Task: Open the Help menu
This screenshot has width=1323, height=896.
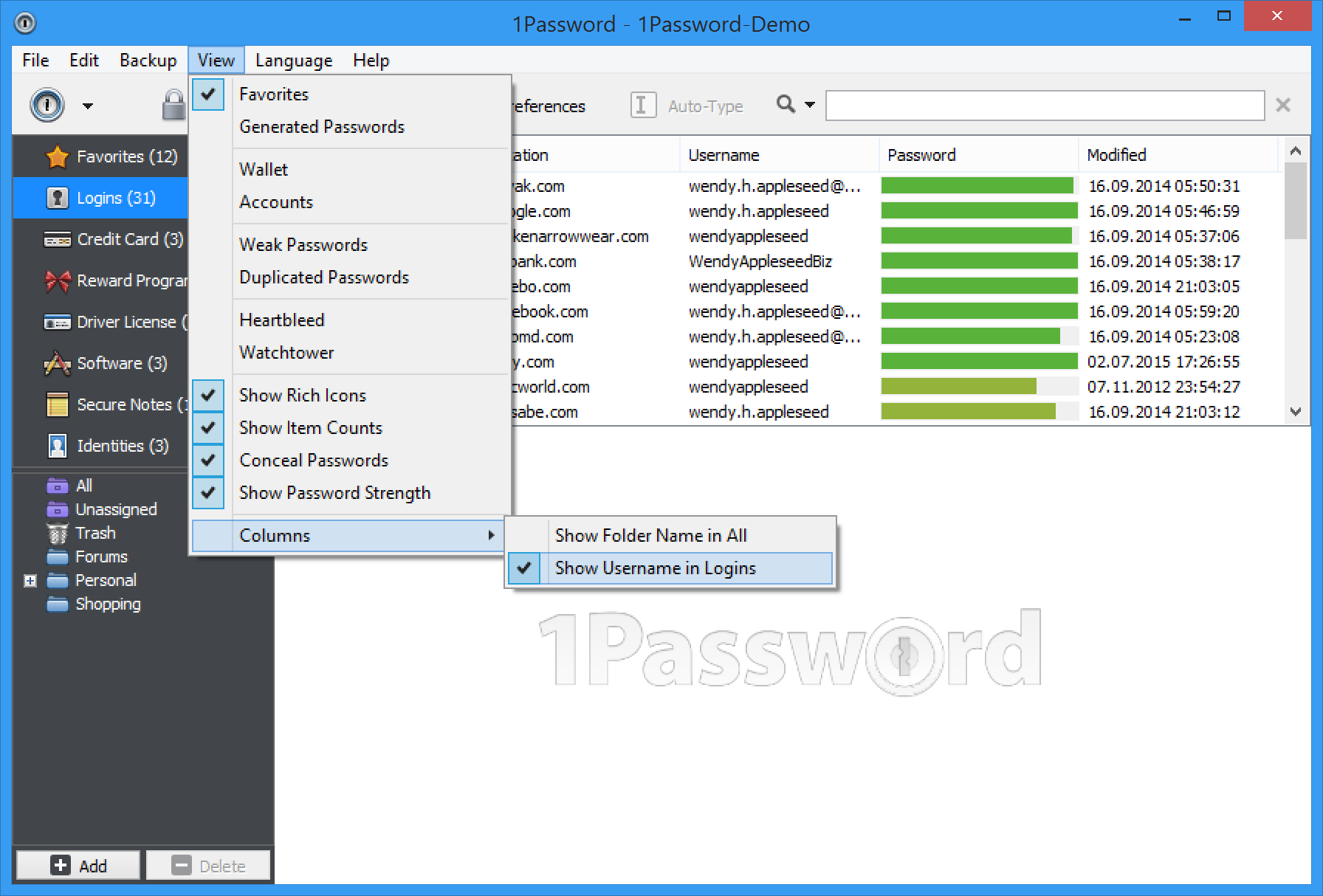Action: (371, 61)
